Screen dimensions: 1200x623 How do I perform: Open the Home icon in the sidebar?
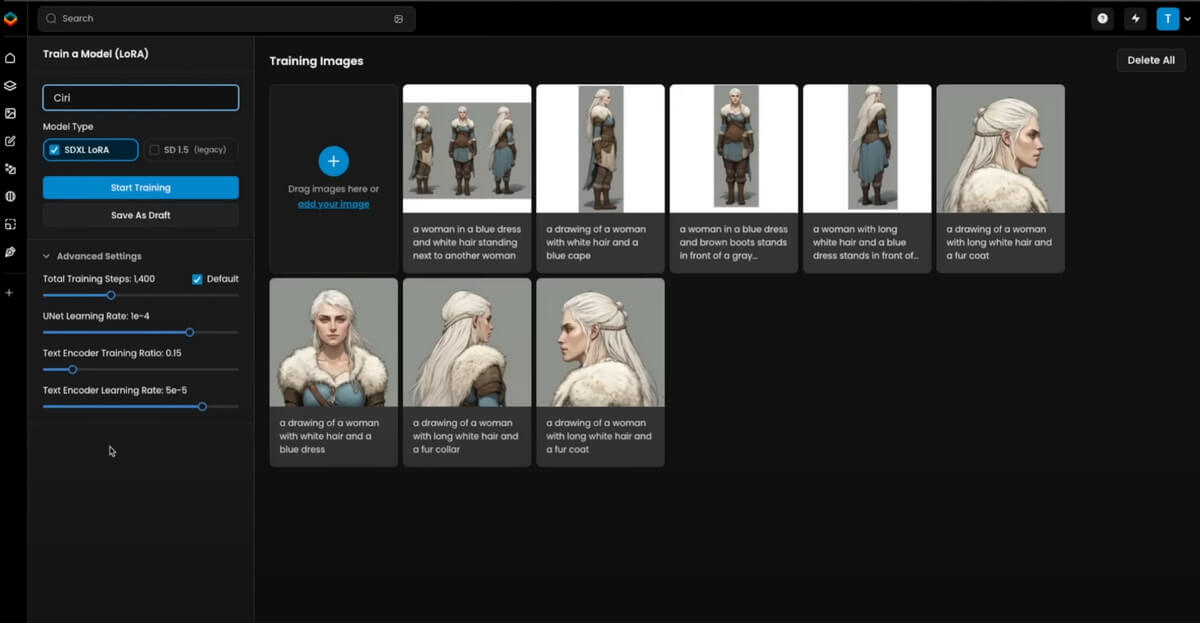[x=10, y=58]
